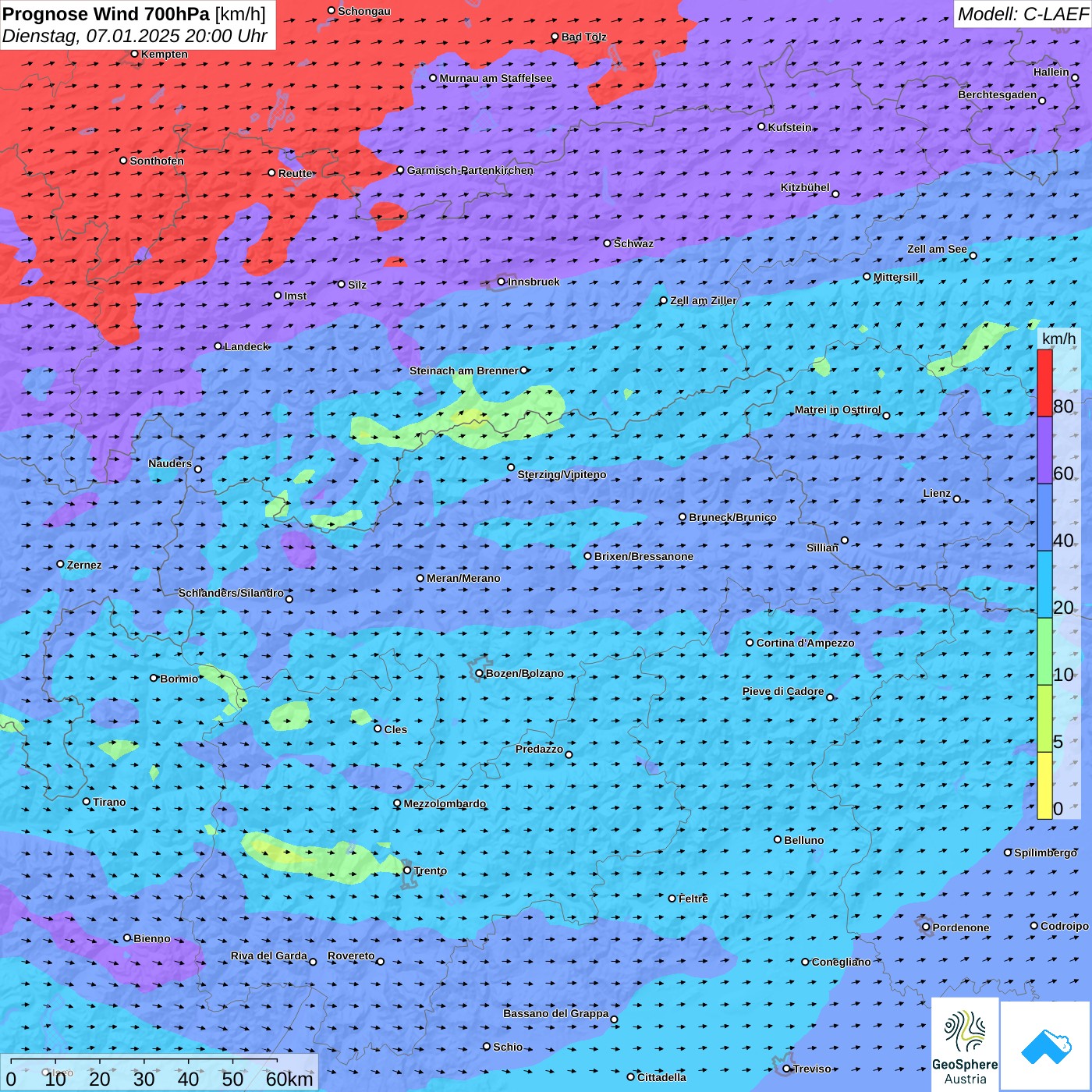Click the Hallein city label
1092x1092 pixels.
(1051, 72)
